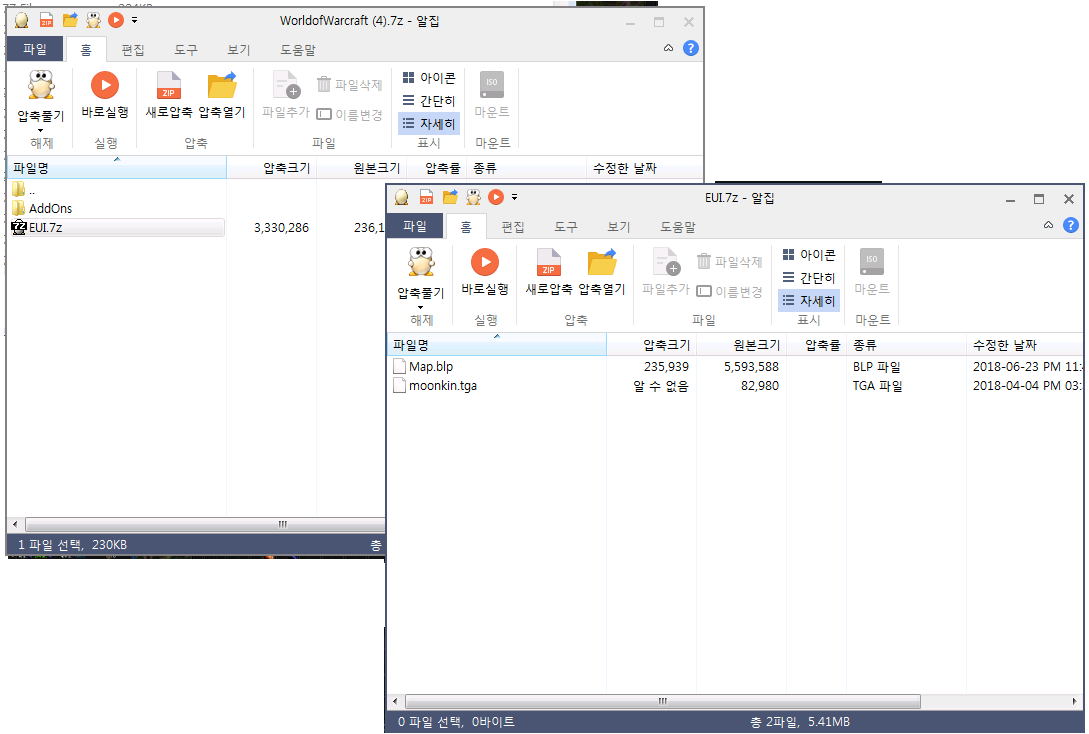Click horizontal scrollbar in WorldofWarcraft window
Image resolution: width=1089 pixels, height=734 pixels.
tap(200, 524)
